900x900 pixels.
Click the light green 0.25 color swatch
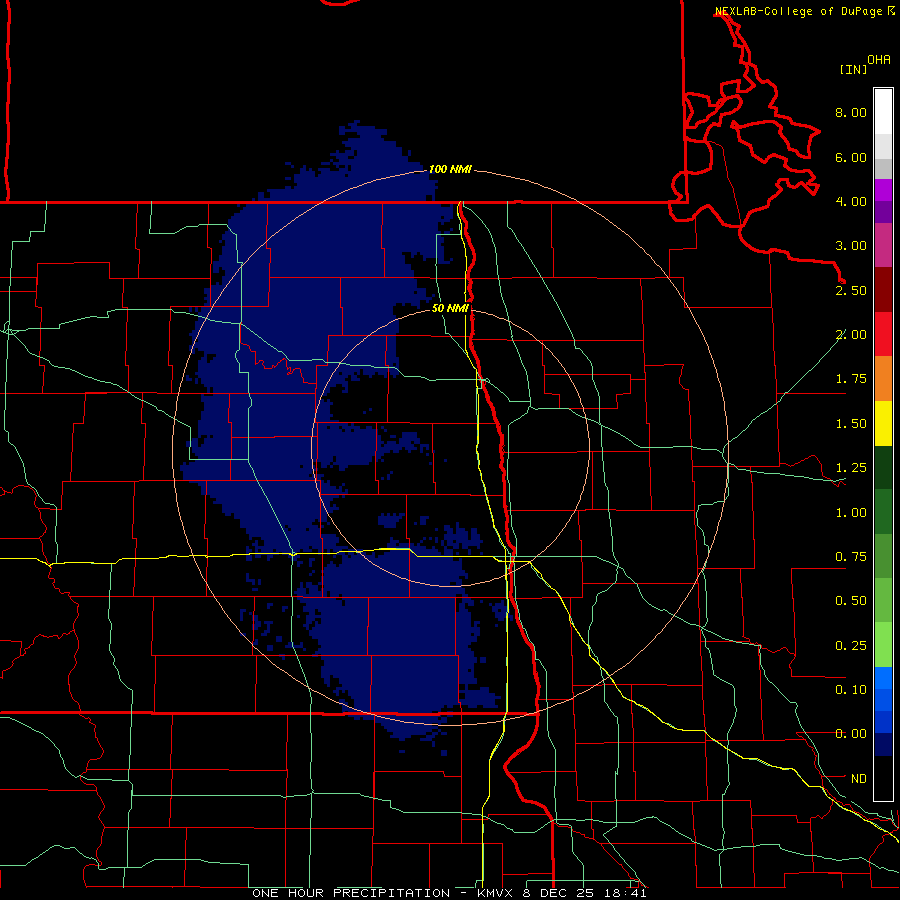(x=883, y=645)
